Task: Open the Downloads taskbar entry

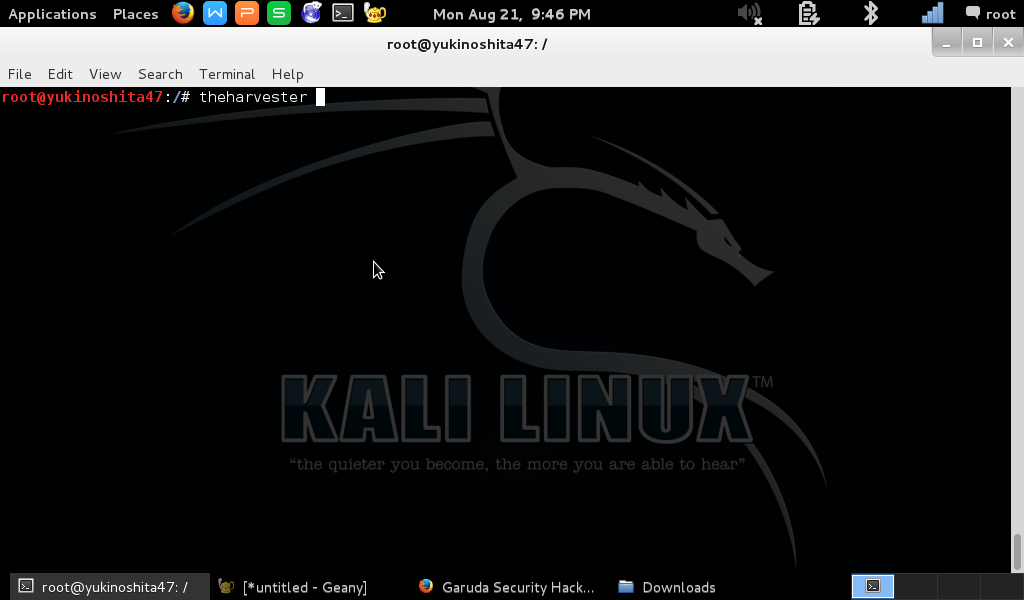Action: tap(667, 587)
